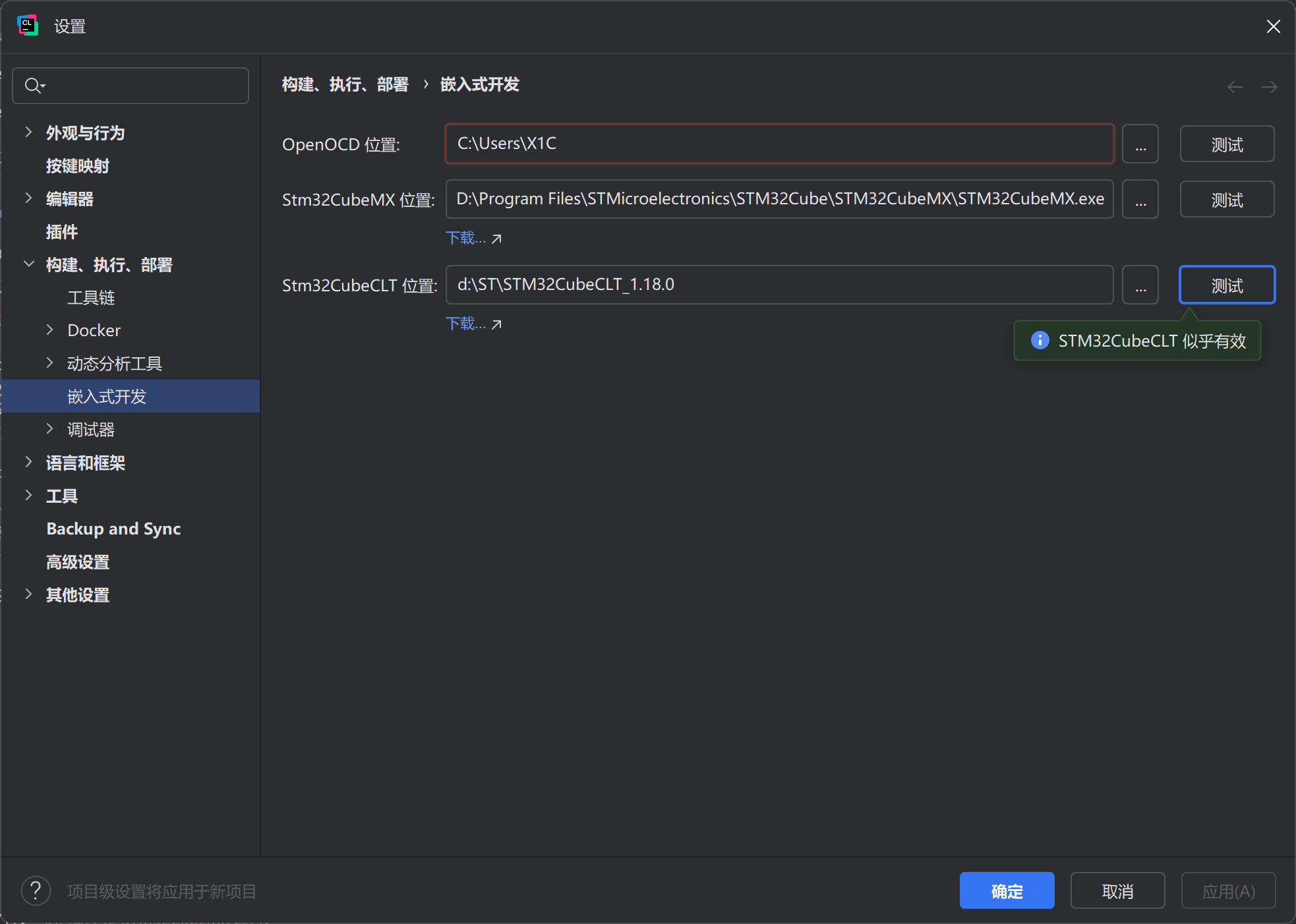Expand the Docker node

(x=49, y=330)
